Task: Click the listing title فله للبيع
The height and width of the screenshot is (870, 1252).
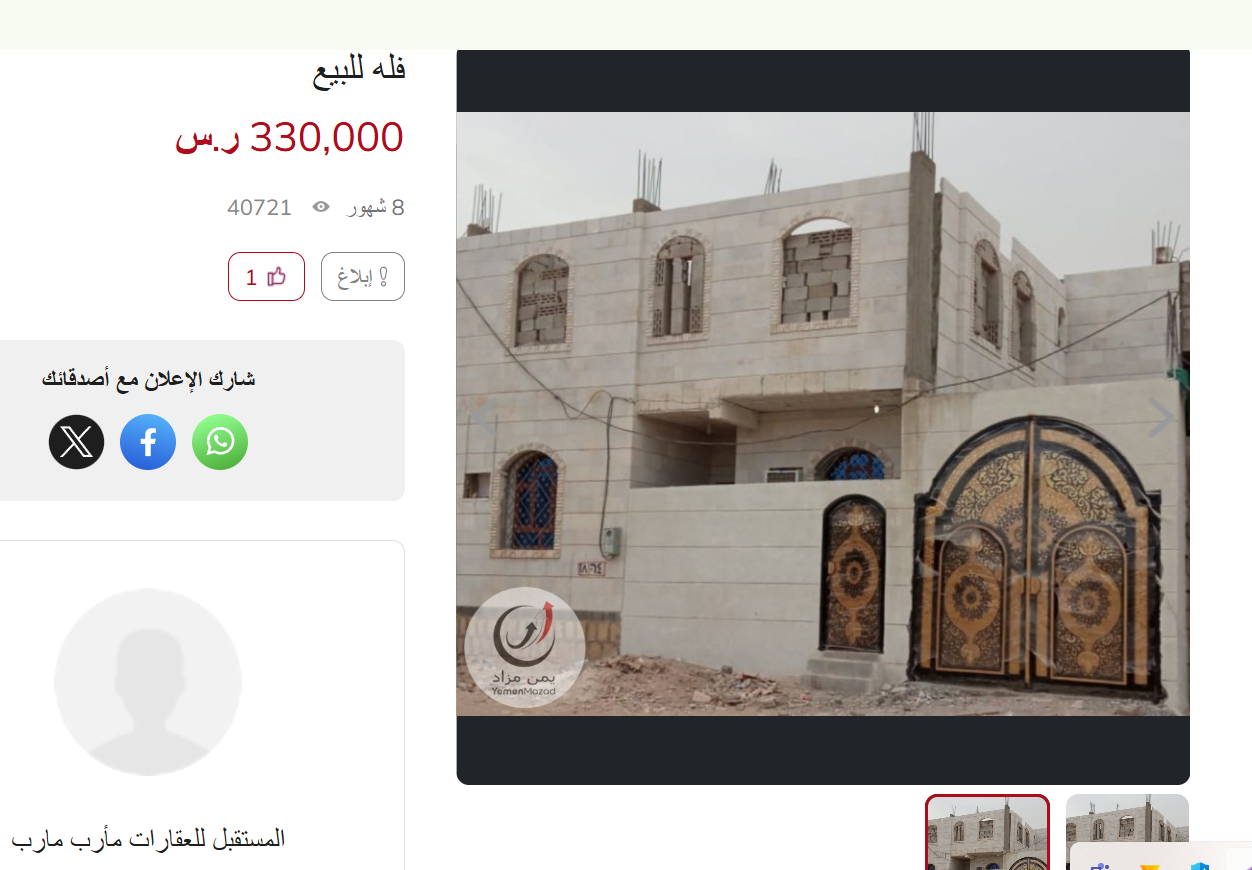Action: coord(359,70)
